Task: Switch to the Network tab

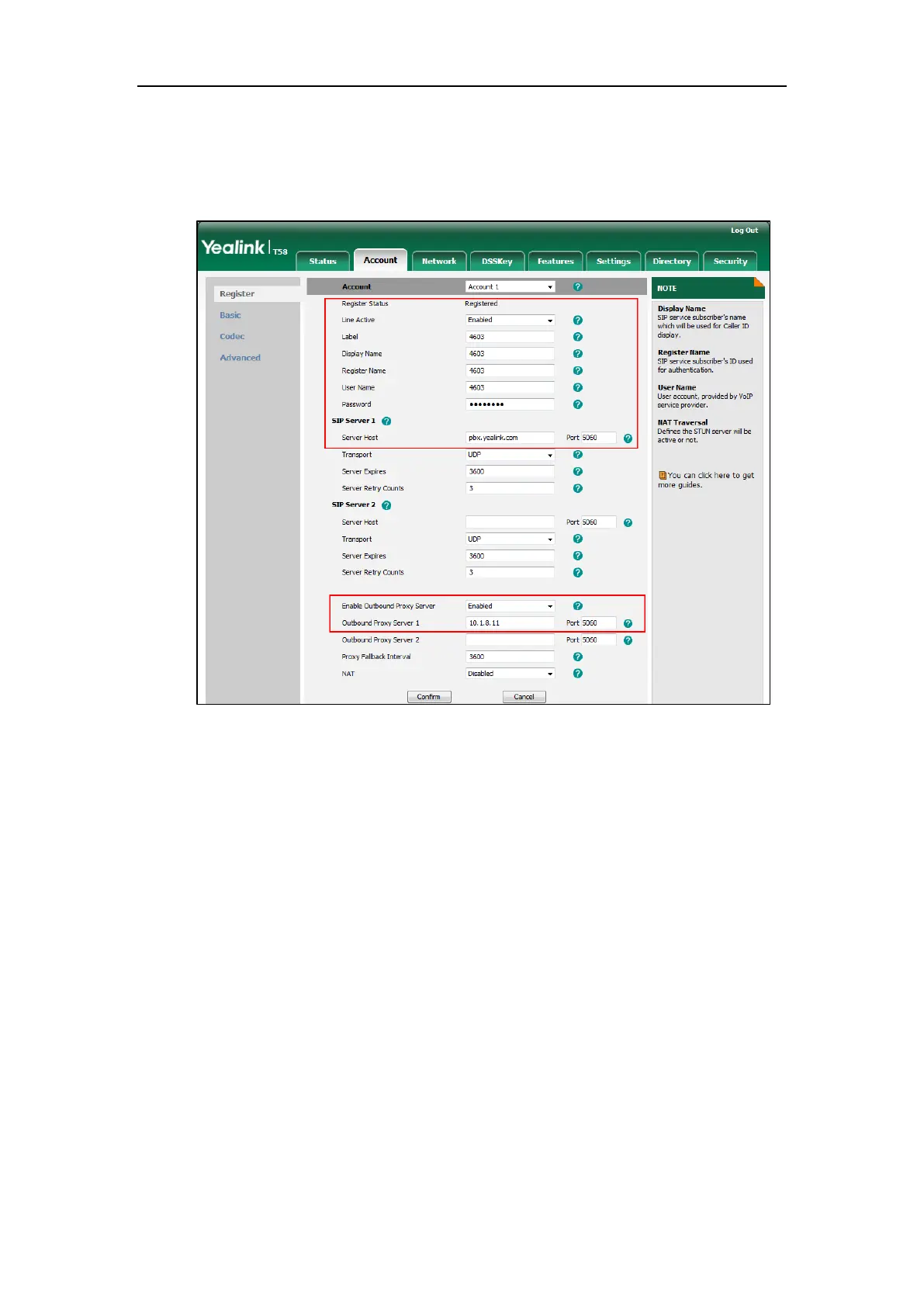Action: [x=439, y=261]
